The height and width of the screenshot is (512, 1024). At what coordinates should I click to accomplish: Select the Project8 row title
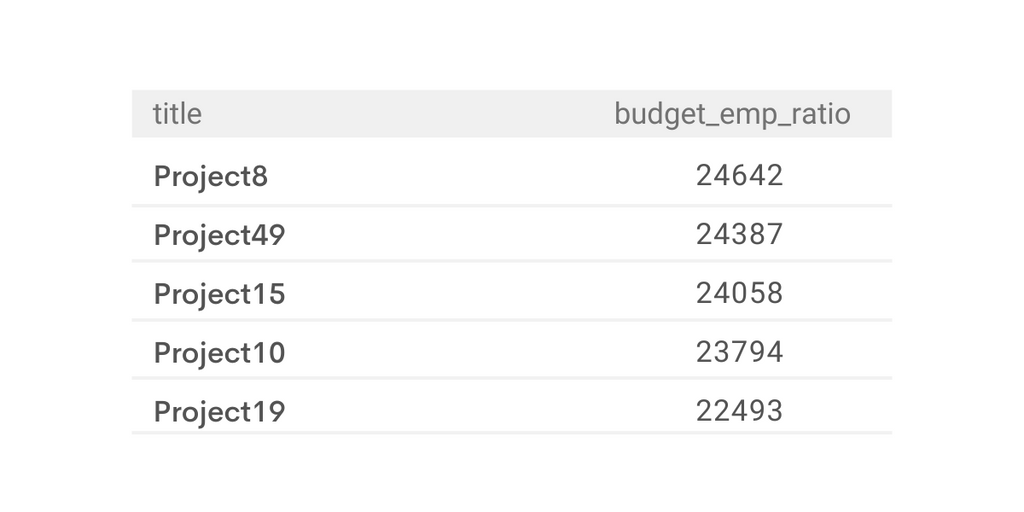(211, 176)
